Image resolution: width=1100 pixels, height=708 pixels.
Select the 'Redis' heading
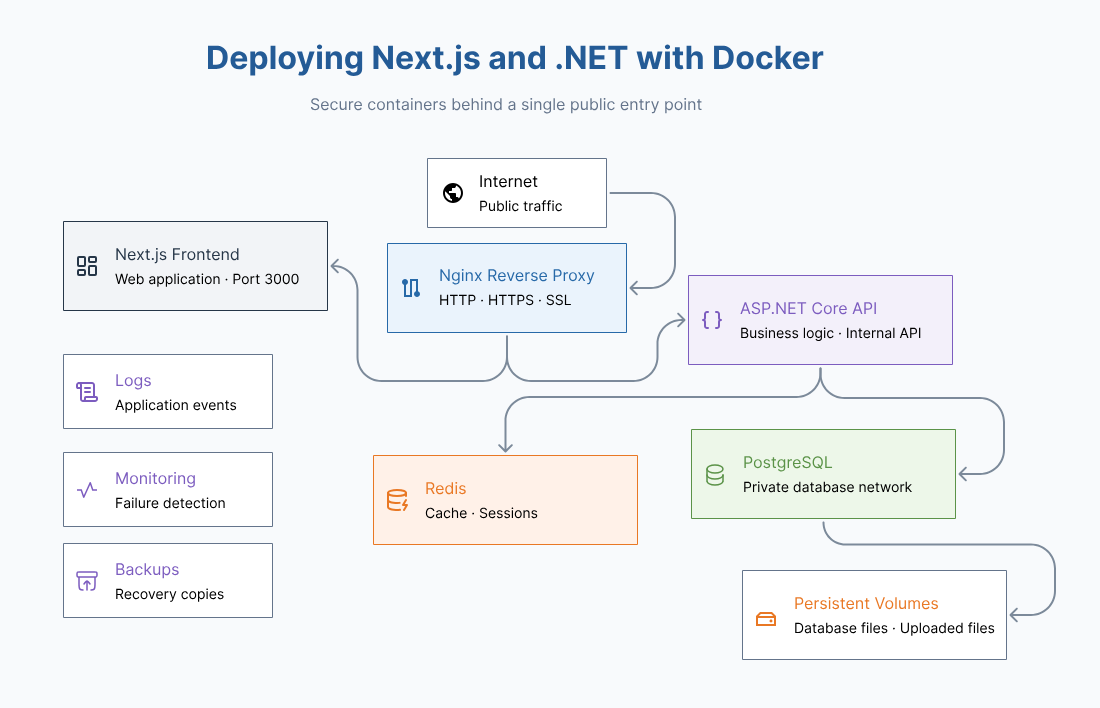445,488
